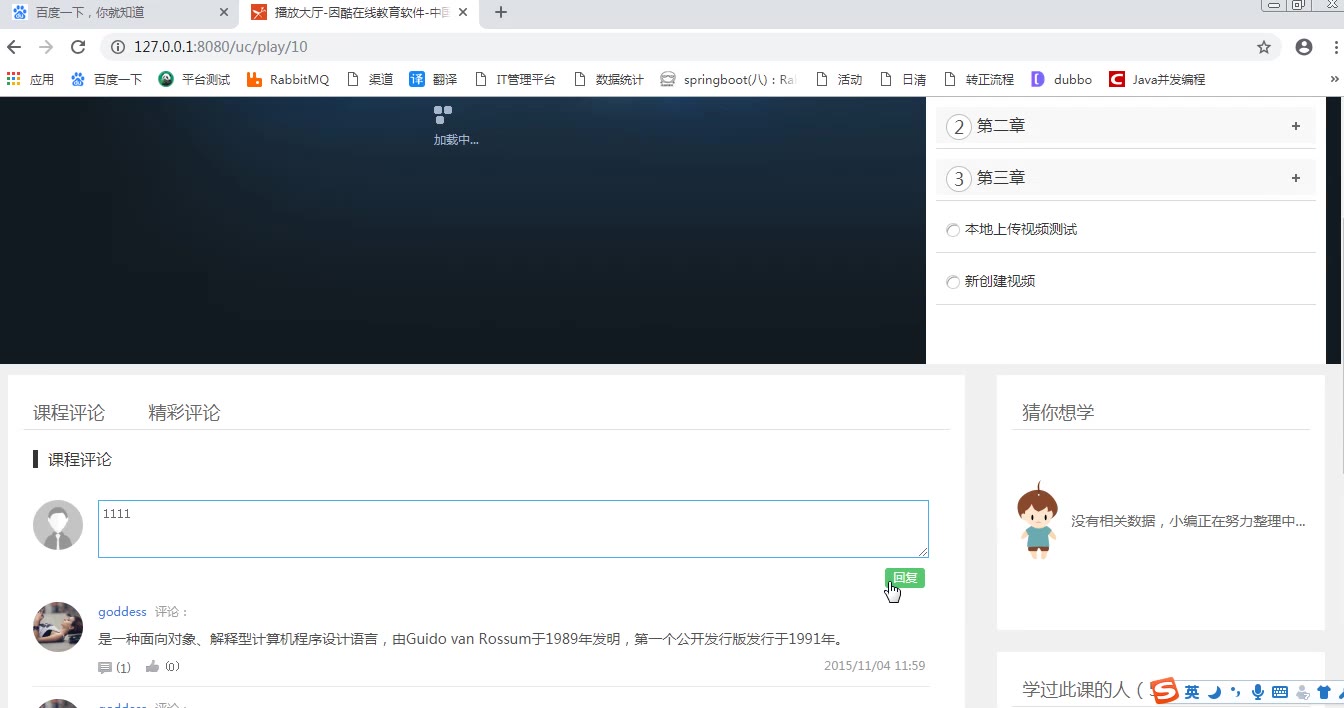Image resolution: width=1344 pixels, height=708 pixels.
Task: Open Sogou user account icon
Action: tap(1302, 692)
